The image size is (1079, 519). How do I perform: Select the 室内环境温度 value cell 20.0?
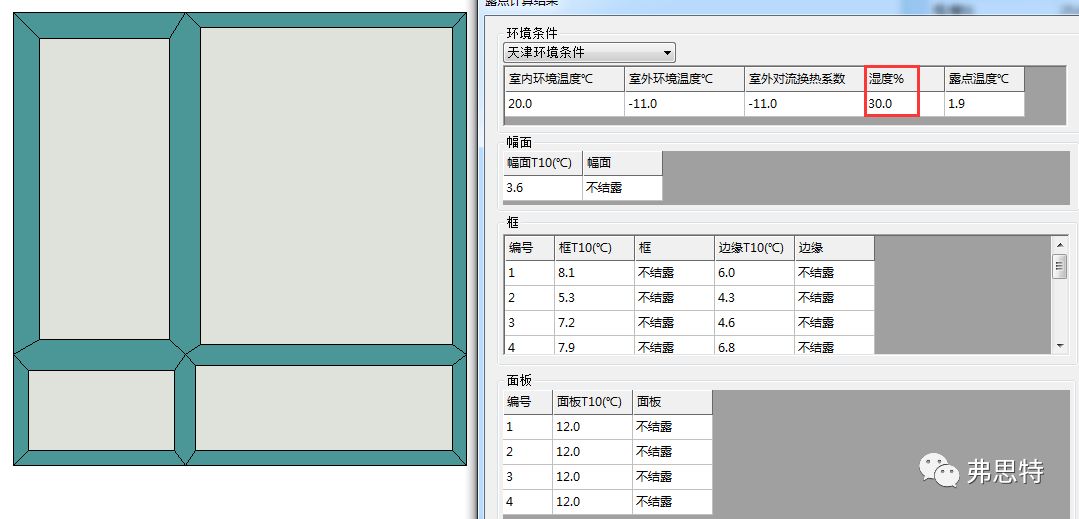[564, 104]
